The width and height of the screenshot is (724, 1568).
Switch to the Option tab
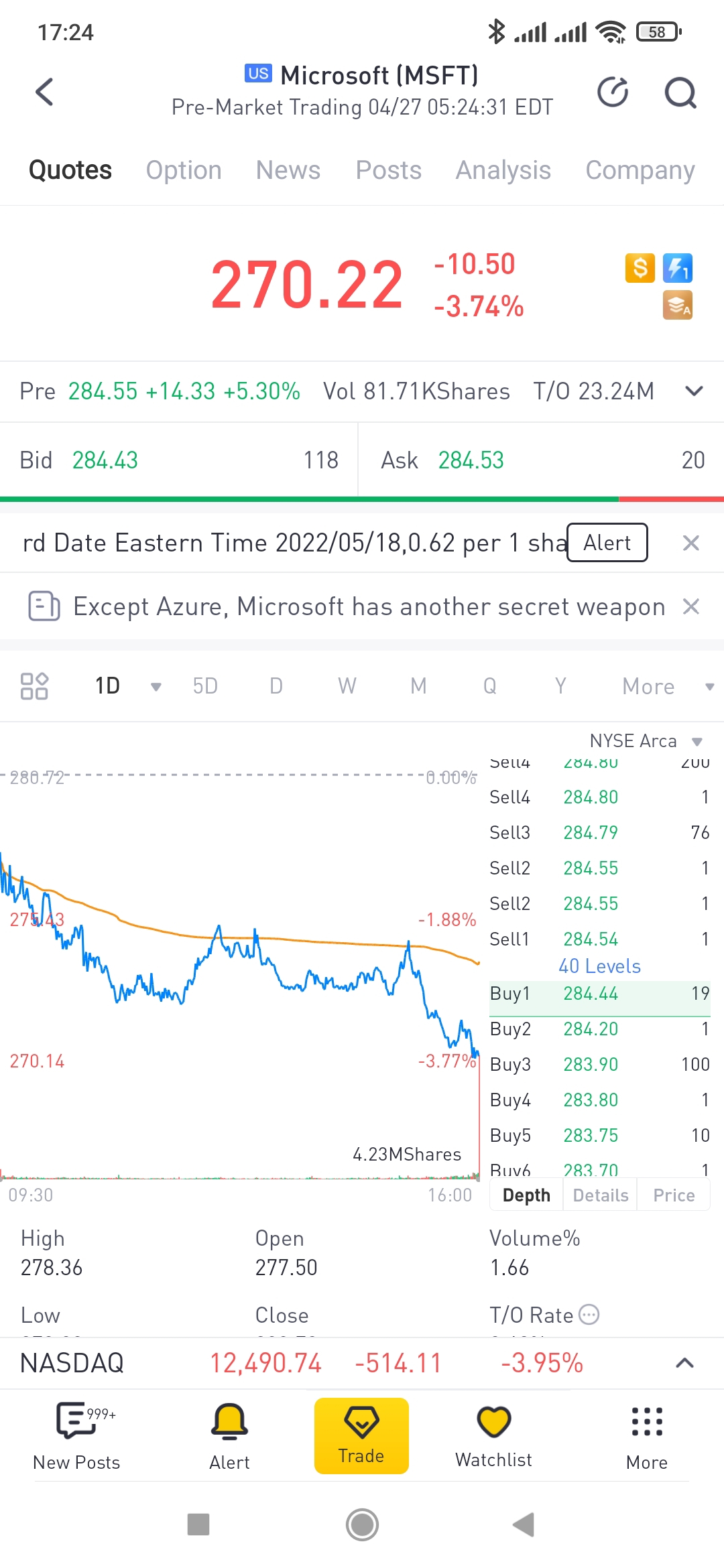184,170
